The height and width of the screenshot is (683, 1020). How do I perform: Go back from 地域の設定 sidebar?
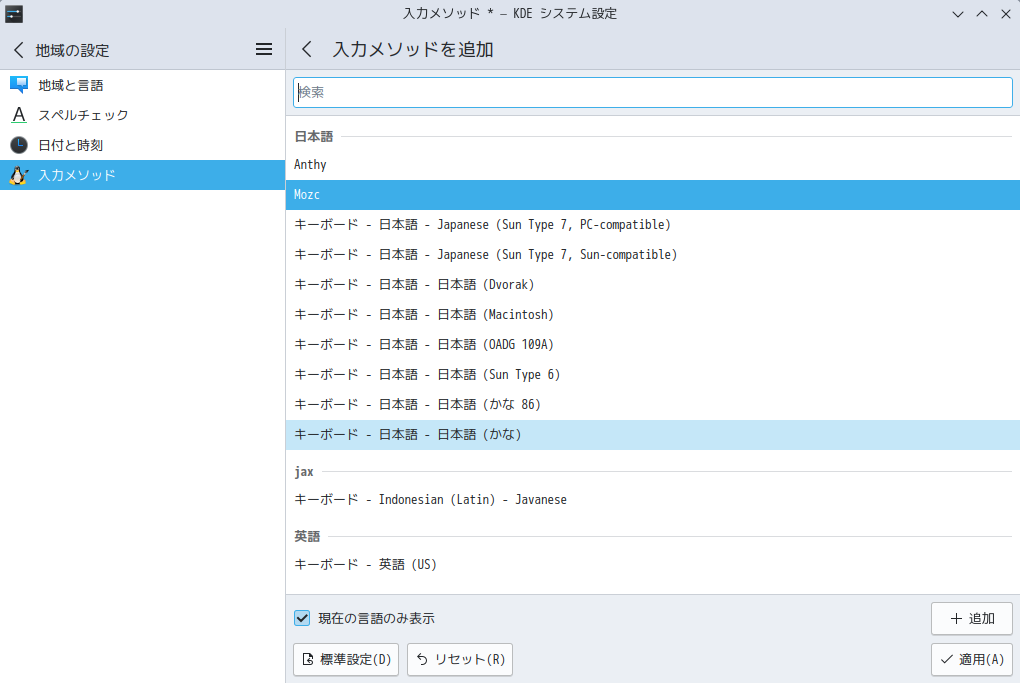(19, 50)
